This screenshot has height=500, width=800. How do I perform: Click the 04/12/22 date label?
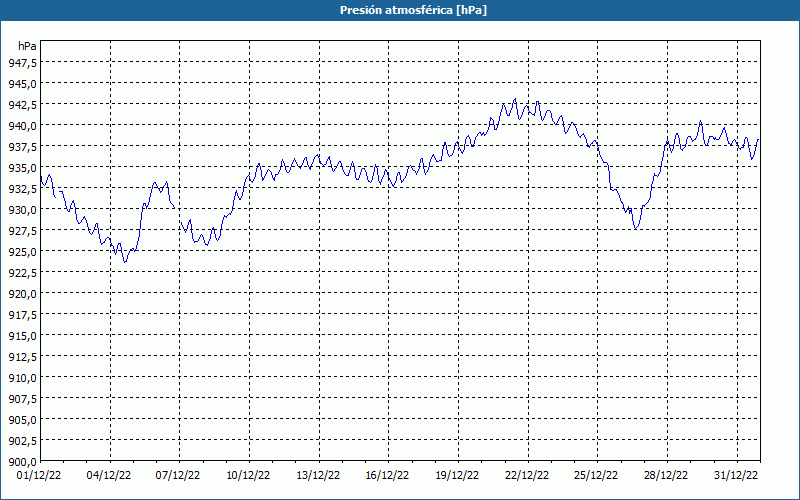point(109,475)
